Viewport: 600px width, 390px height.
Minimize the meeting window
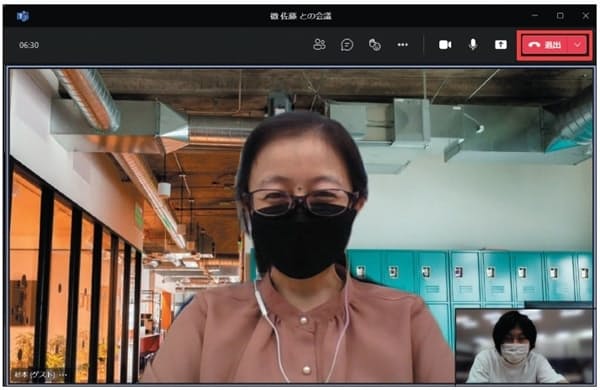click(535, 16)
